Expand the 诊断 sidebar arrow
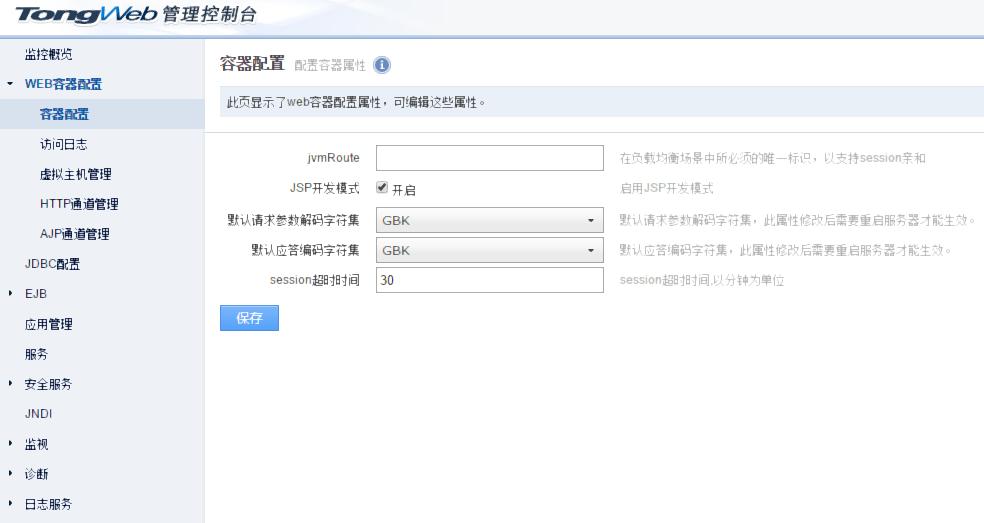 (x=10, y=474)
